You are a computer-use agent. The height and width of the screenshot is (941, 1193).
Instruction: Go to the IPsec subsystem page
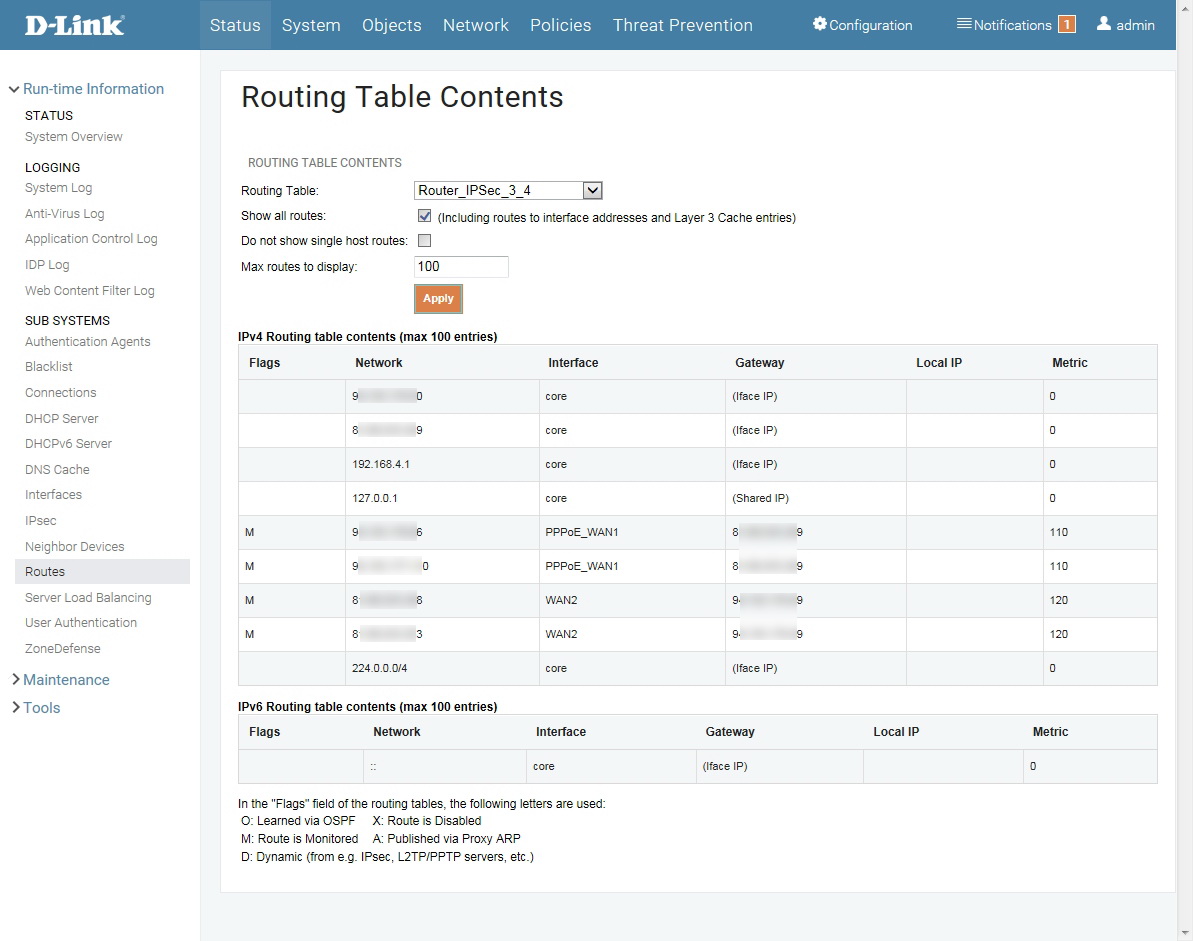coord(41,521)
